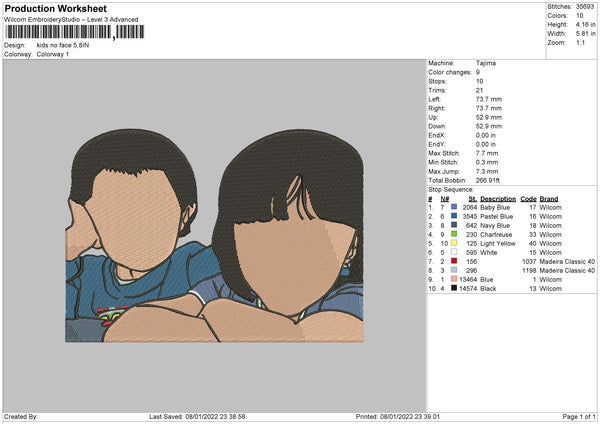This screenshot has width=600, height=424.
Task: Click the Colors value '10' in header
Action: (579, 16)
